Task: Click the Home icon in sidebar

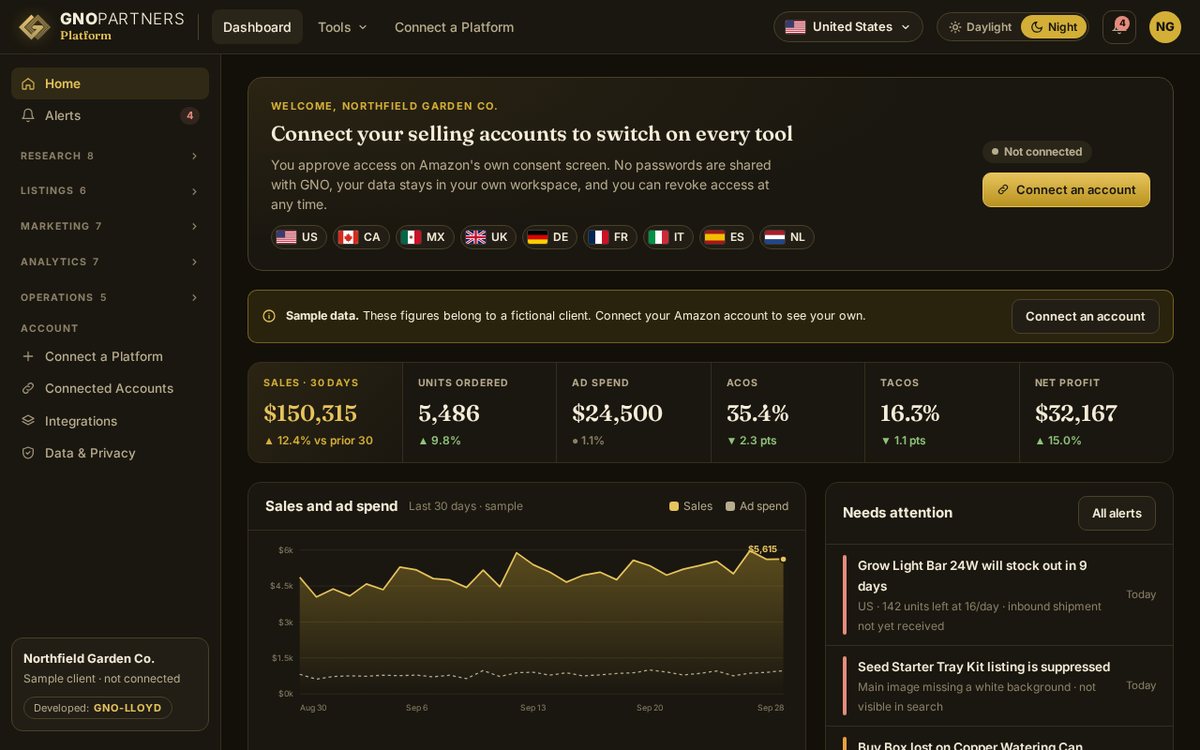Action: pyautogui.click(x=28, y=84)
